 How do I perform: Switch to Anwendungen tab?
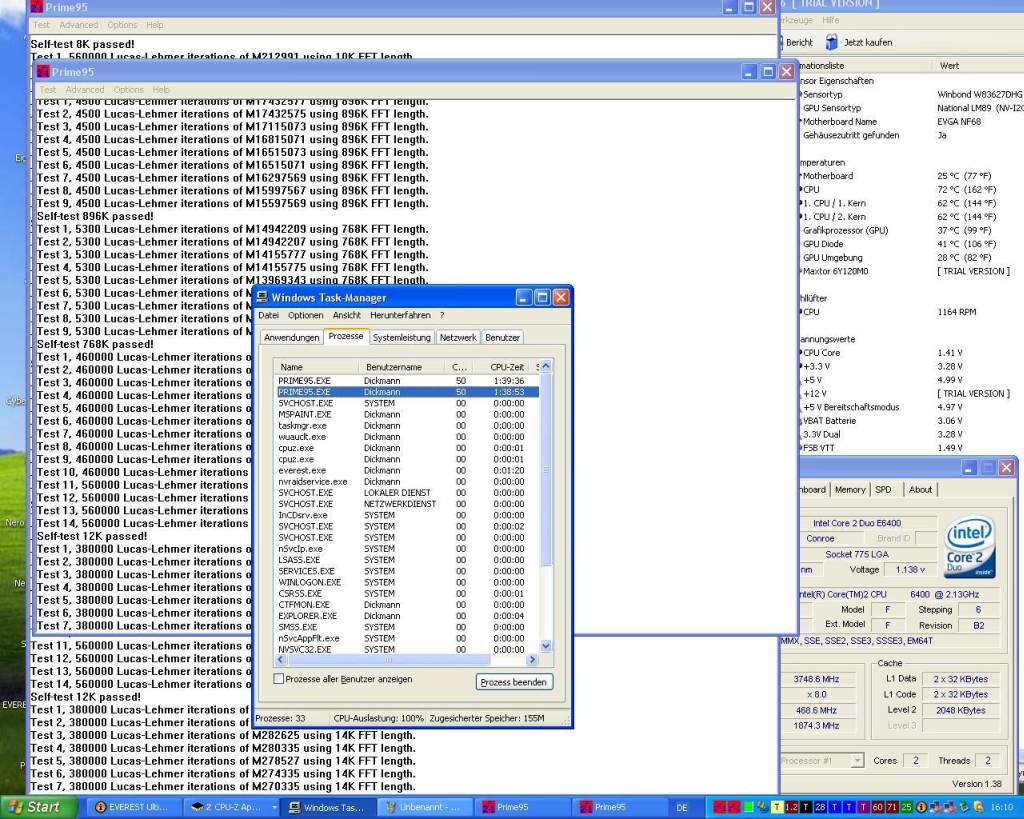click(291, 338)
